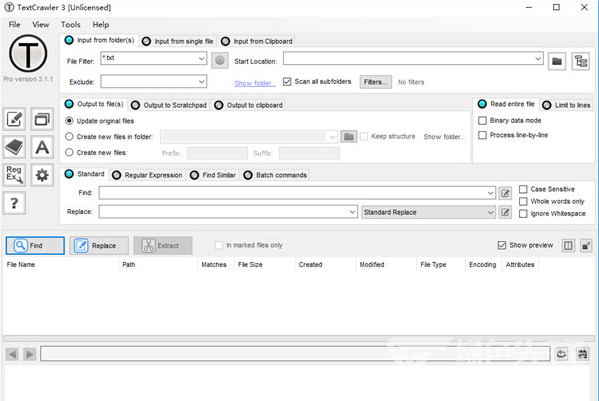Open settings gear icon in sidebar
Image resolution: width=599 pixels, height=401 pixels.
(x=42, y=175)
